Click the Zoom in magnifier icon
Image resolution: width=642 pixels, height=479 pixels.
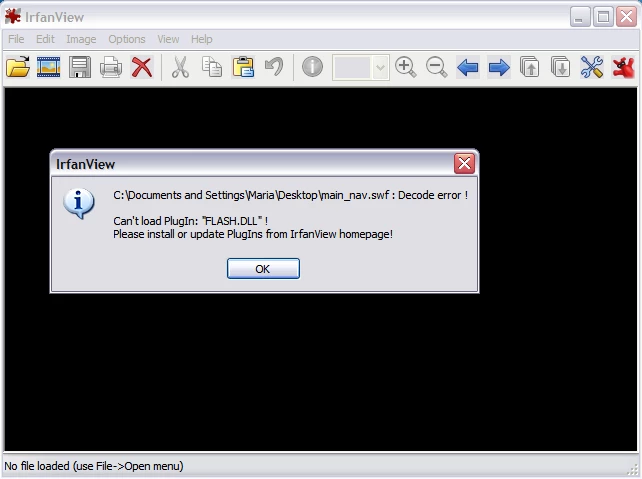pos(405,67)
